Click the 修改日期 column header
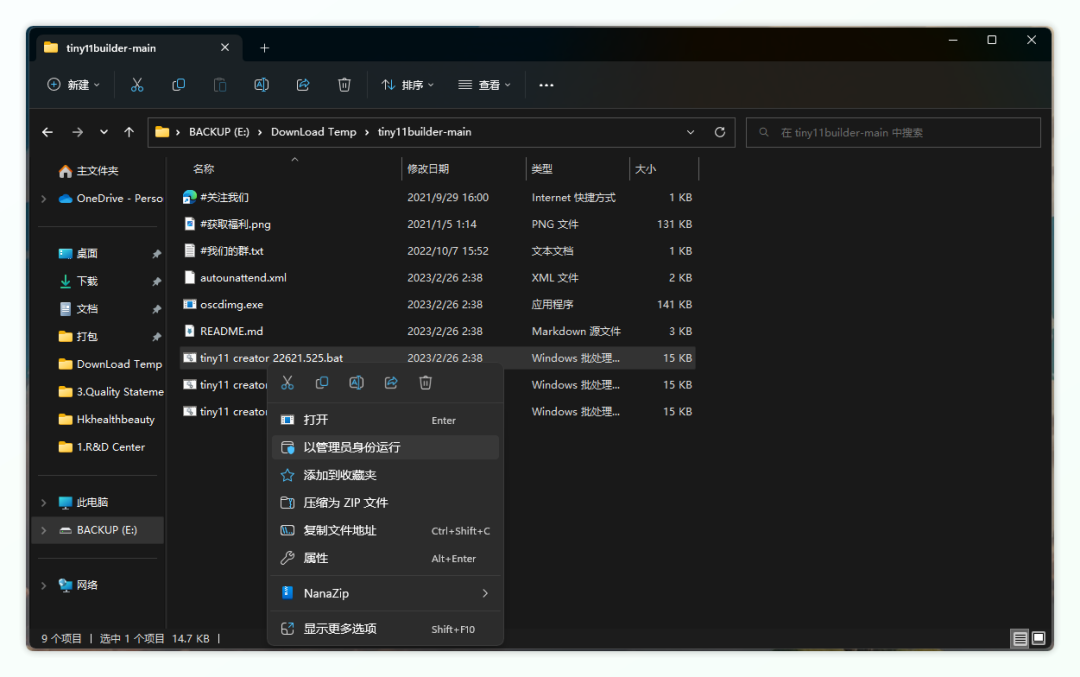Viewport: 1080px width, 677px height. 428,169
